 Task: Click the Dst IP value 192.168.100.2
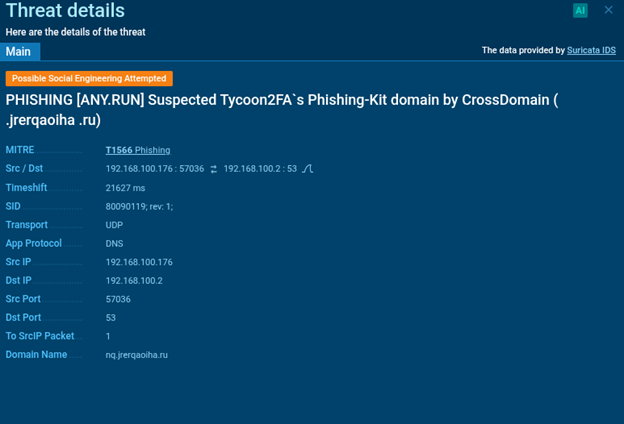[134, 280]
